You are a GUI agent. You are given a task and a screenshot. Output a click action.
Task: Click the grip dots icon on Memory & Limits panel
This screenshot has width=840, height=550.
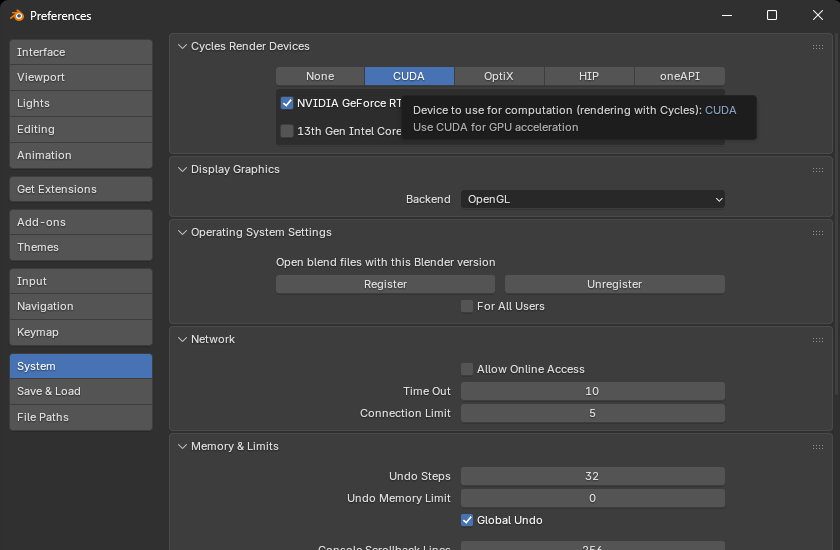(818, 447)
